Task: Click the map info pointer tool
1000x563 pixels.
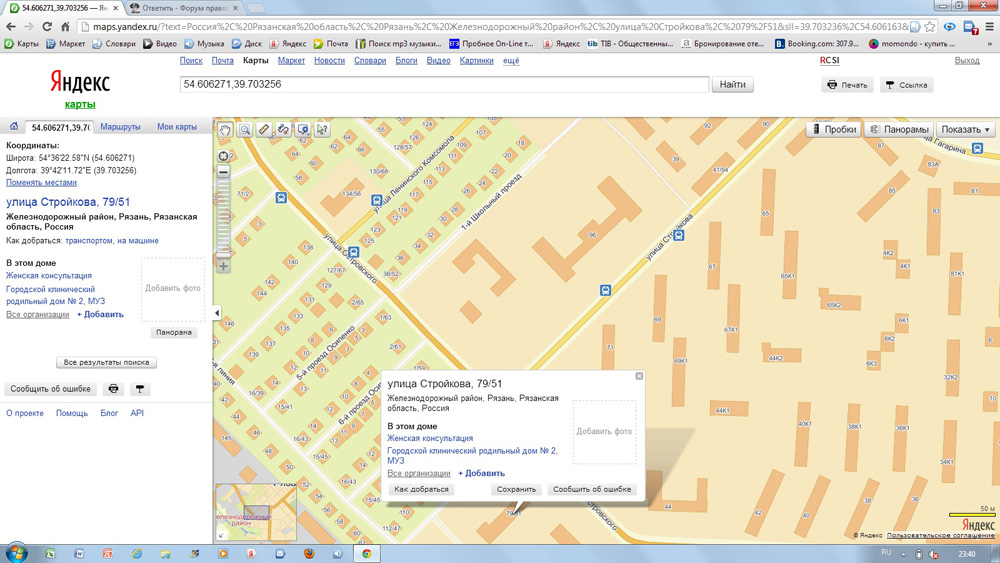Action: pyautogui.click(x=322, y=130)
